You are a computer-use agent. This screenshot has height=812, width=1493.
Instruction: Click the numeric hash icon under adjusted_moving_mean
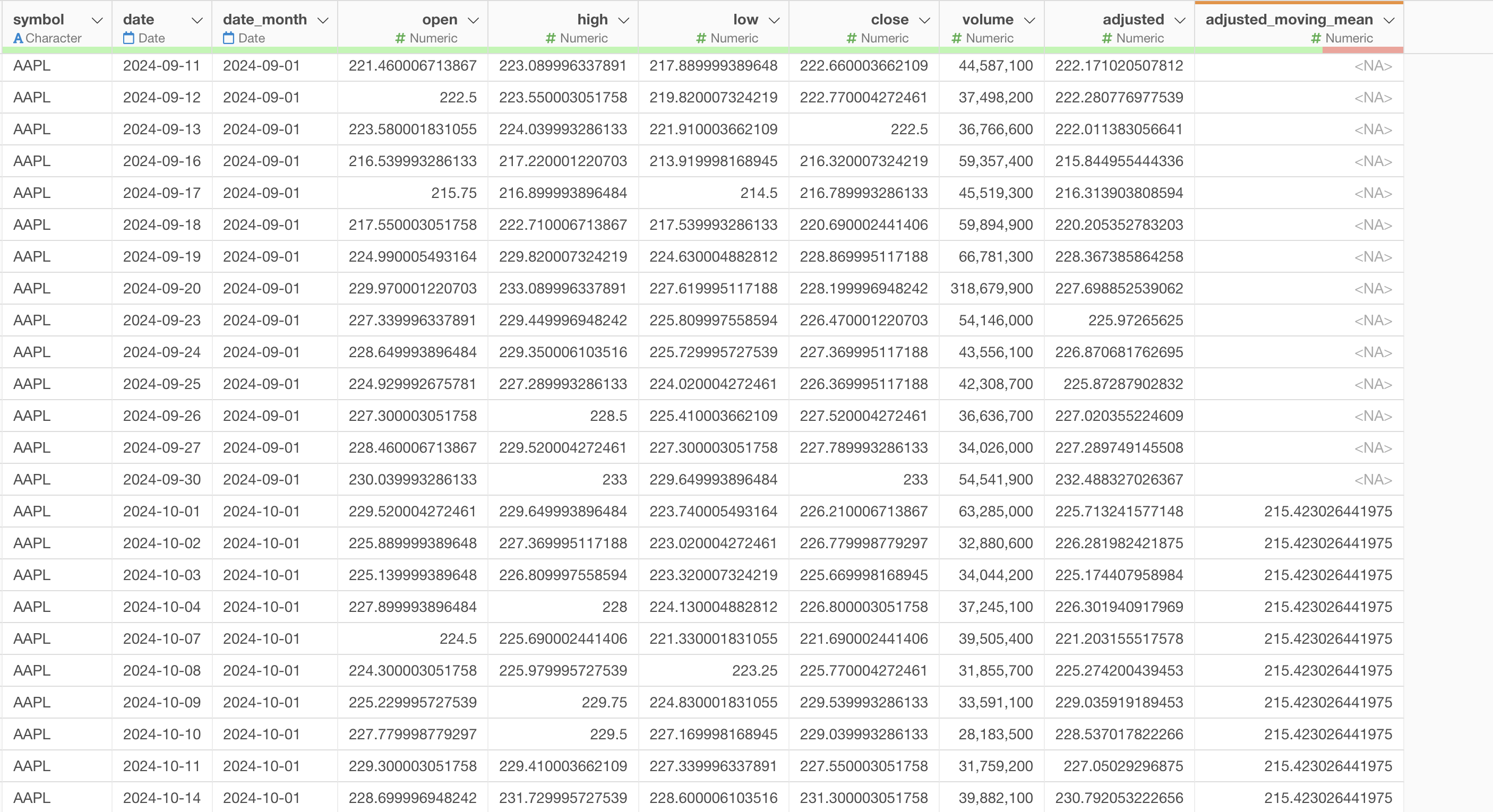1316,38
